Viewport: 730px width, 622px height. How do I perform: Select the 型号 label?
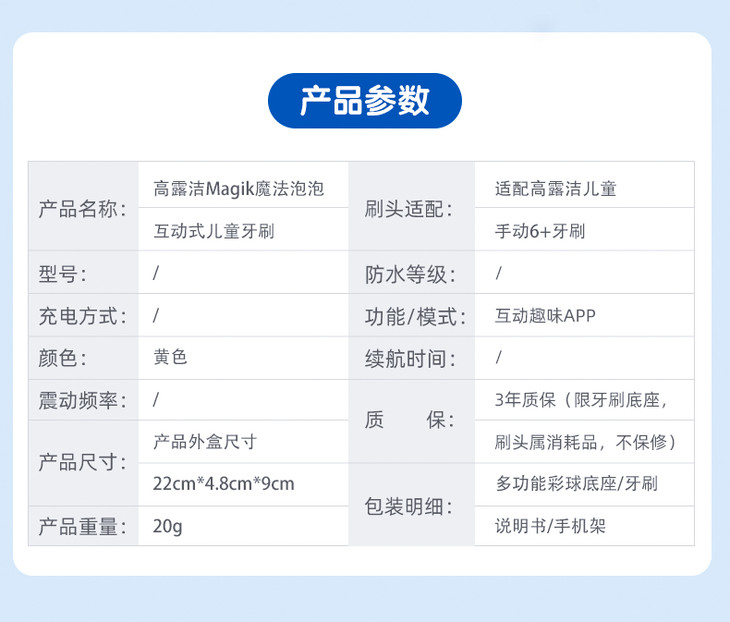(x=62, y=273)
